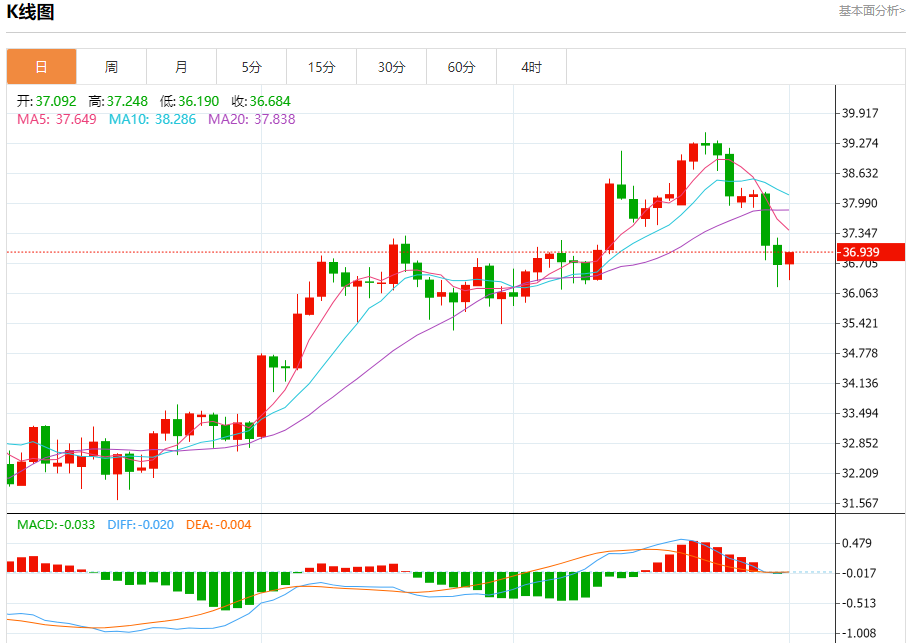Open the 15分 interval tab
The height and width of the screenshot is (643, 911).
pyautogui.click(x=321, y=67)
